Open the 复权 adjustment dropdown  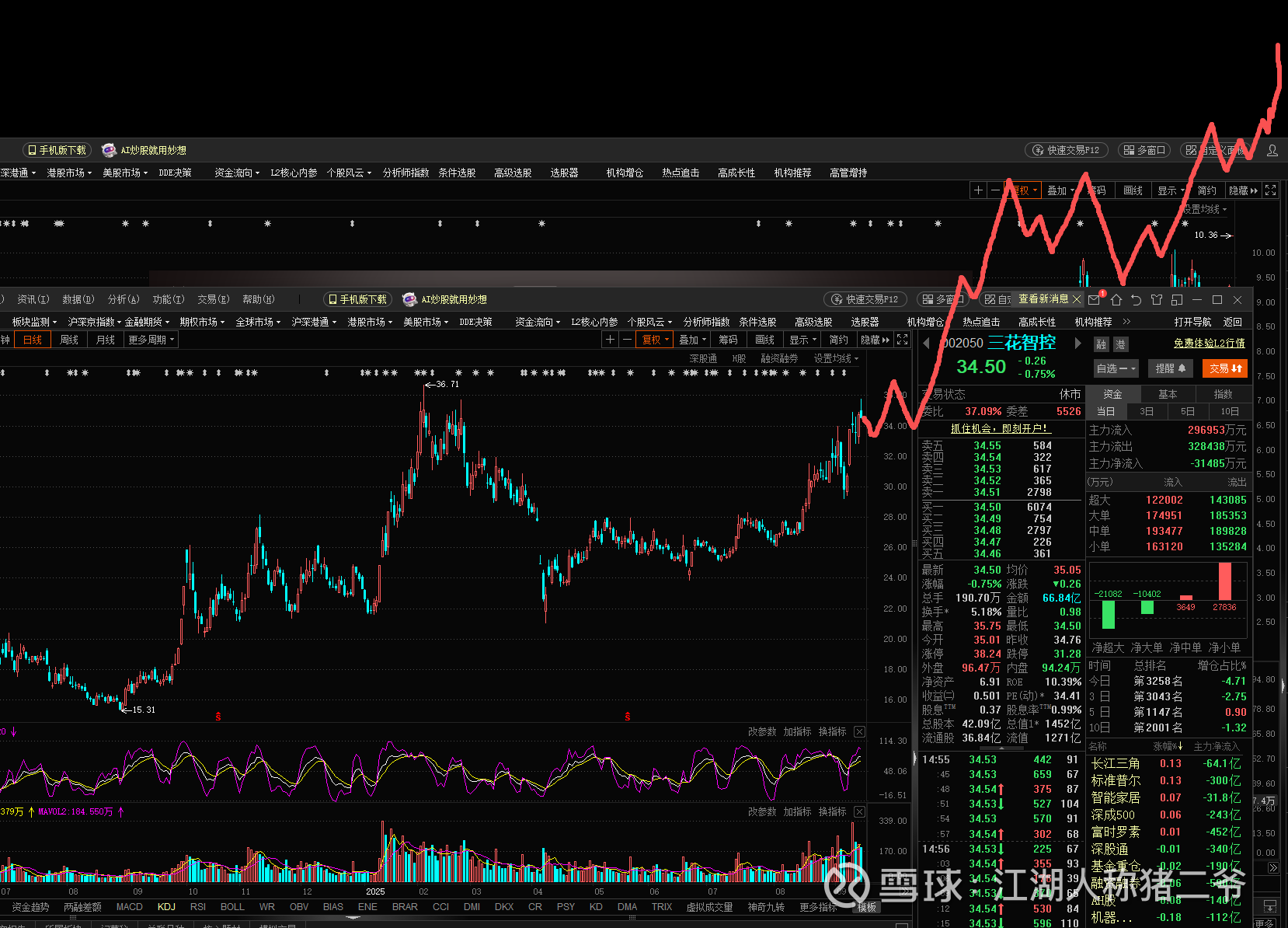655,340
